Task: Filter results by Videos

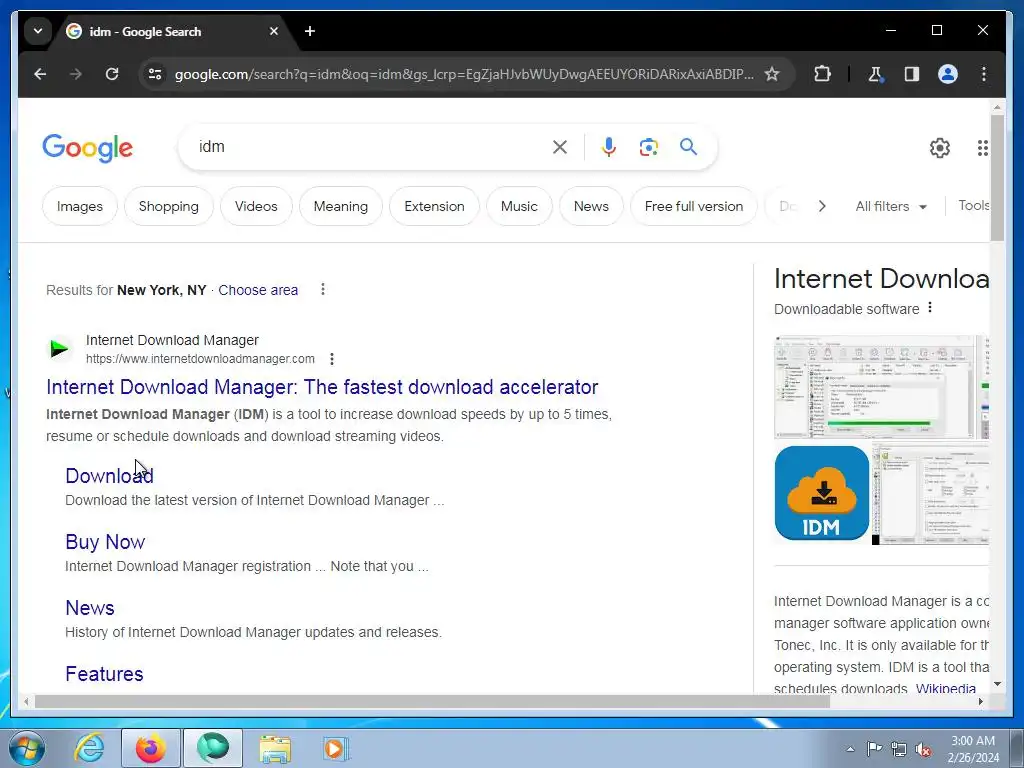Action: [x=256, y=206]
